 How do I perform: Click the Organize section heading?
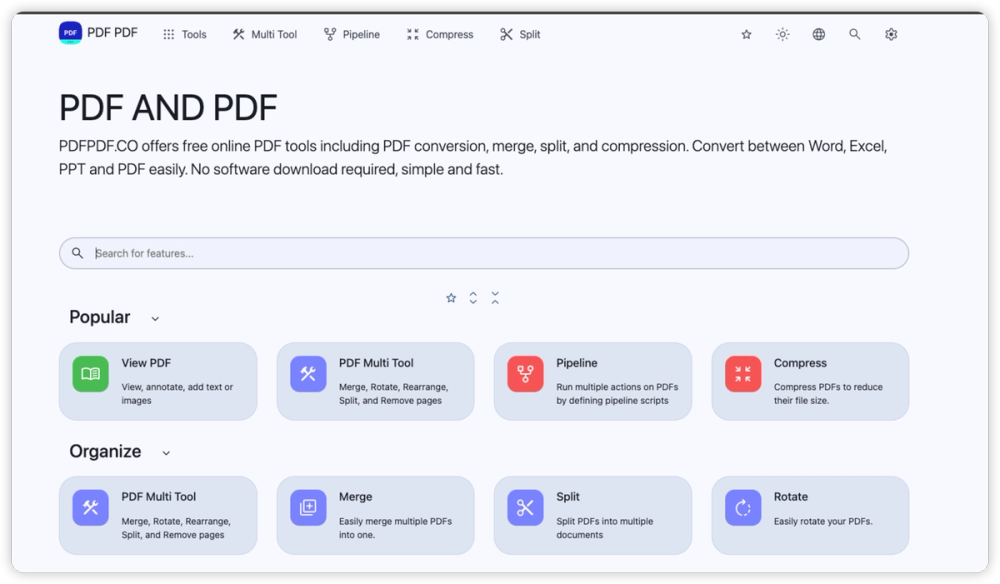(105, 451)
